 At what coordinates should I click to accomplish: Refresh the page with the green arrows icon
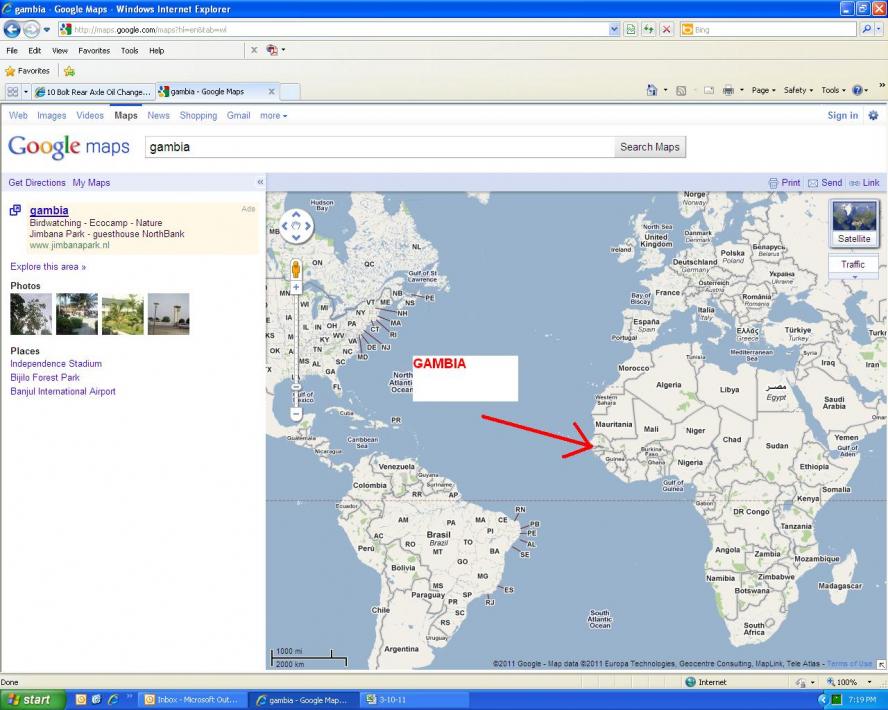649,29
